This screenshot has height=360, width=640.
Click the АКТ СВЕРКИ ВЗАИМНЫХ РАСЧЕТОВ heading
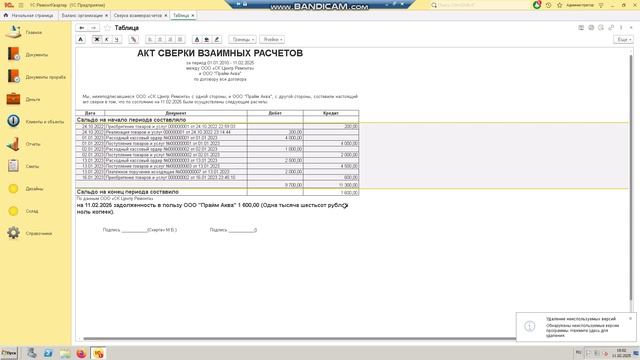(x=220, y=53)
